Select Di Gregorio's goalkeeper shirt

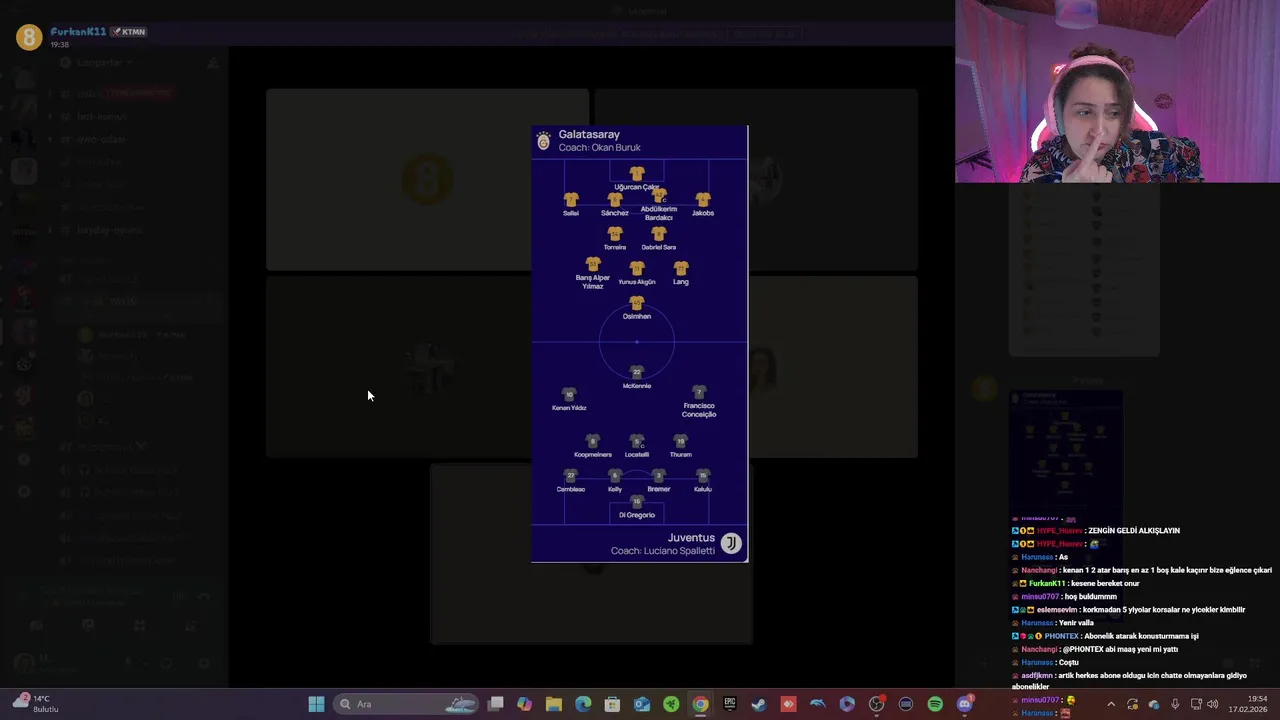click(637, 502)
